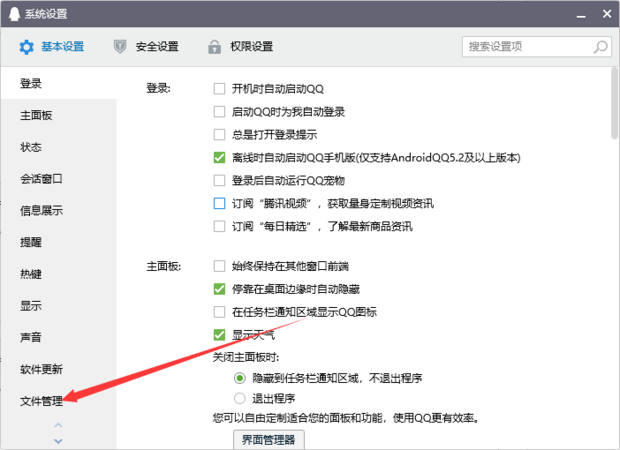
Task: Check 登录后自动运行QQ宠物 option
Action: 219,180
